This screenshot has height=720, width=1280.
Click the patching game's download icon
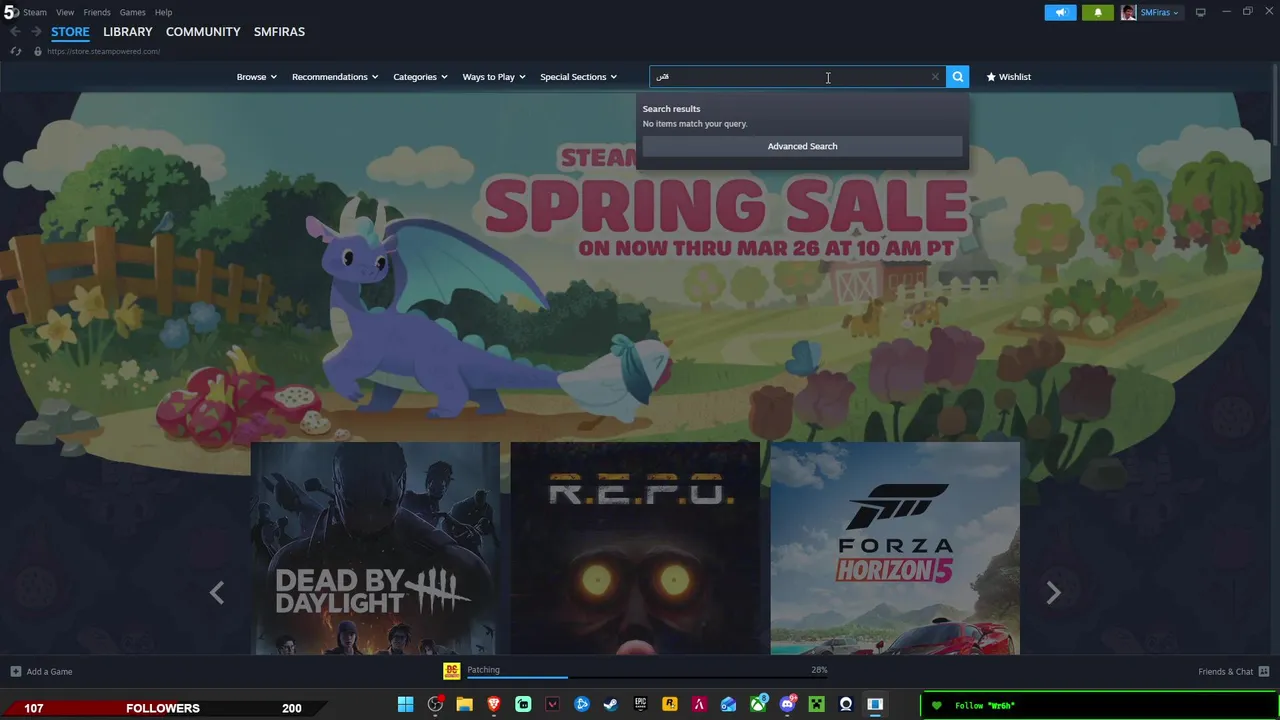click(x=452, y=671)
